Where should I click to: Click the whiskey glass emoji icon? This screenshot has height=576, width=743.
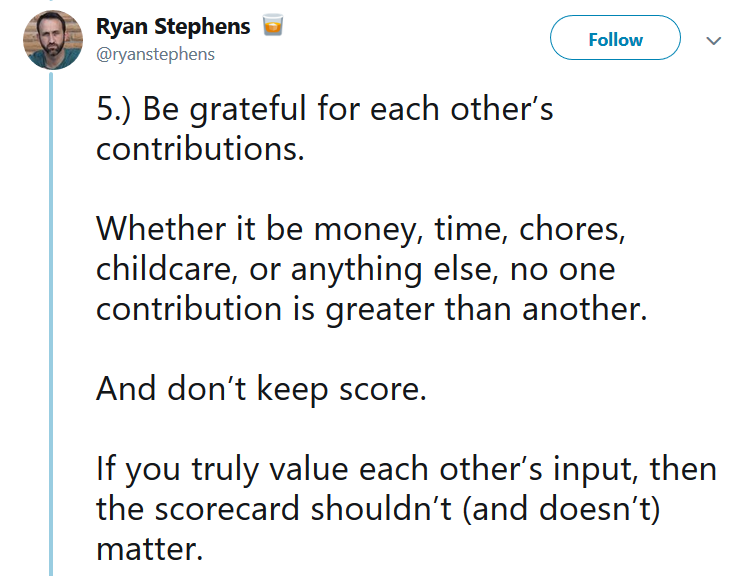273,25
